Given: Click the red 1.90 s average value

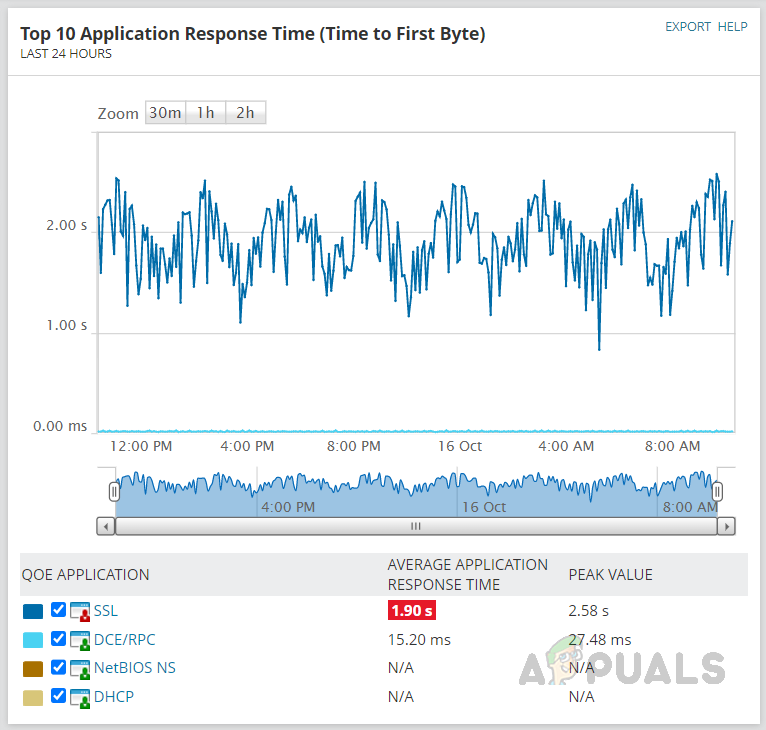Looking at the screenshot, I should pos(412,611).
